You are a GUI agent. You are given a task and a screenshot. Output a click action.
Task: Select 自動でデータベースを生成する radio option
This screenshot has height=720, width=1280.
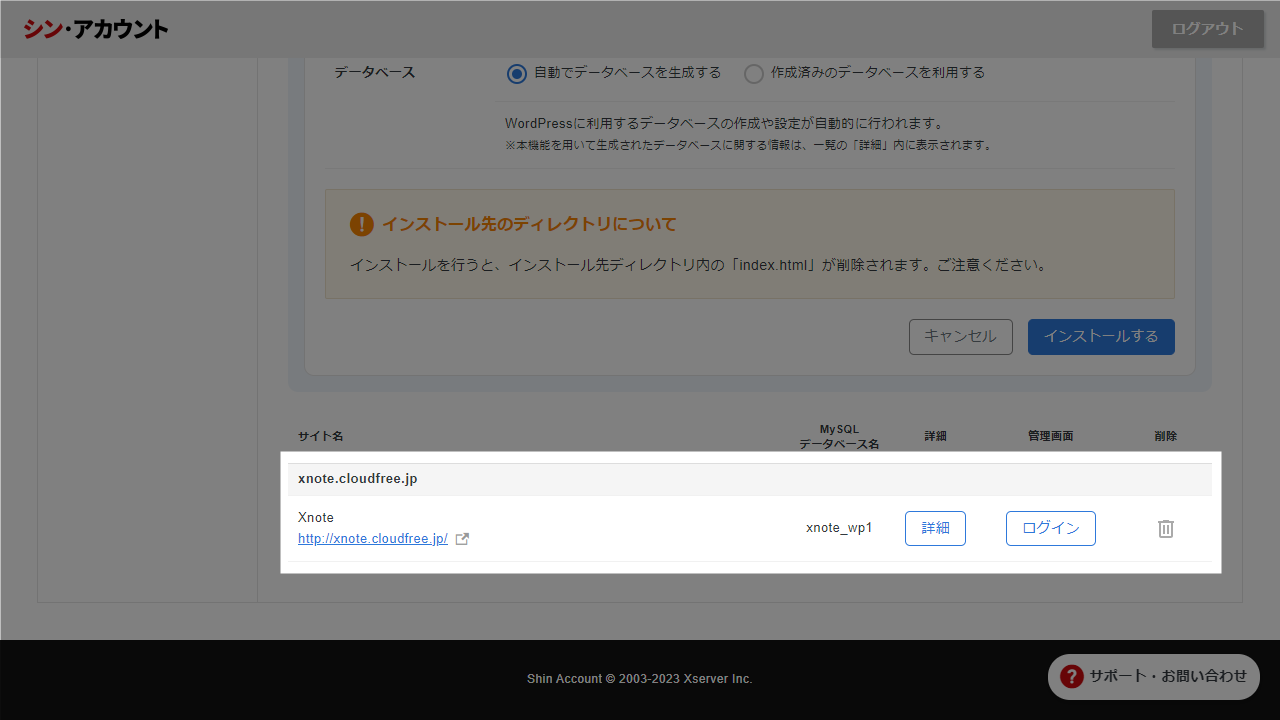[x=516, y=73]
